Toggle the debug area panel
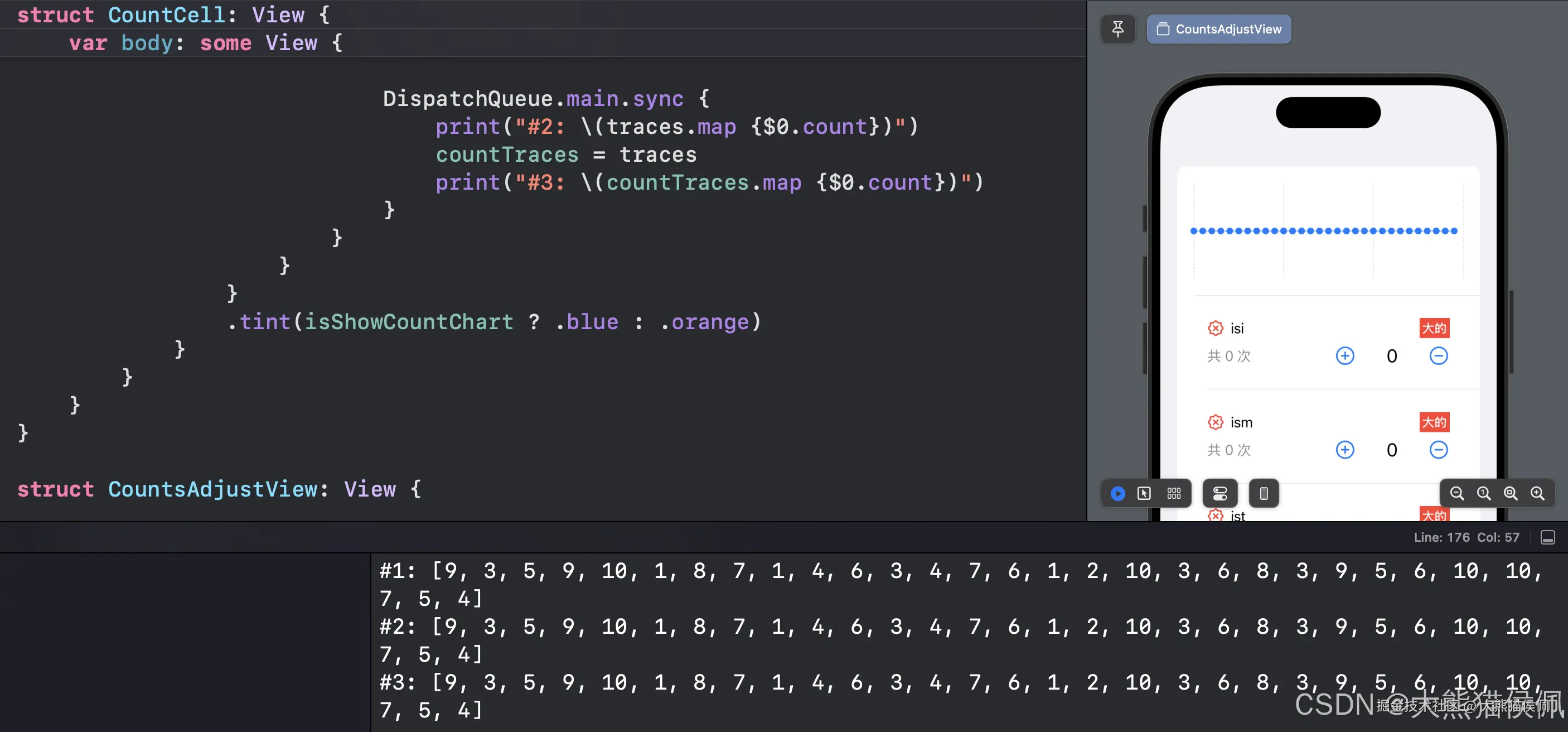This screenshot has height=732, width=1568. point(1547,537)
